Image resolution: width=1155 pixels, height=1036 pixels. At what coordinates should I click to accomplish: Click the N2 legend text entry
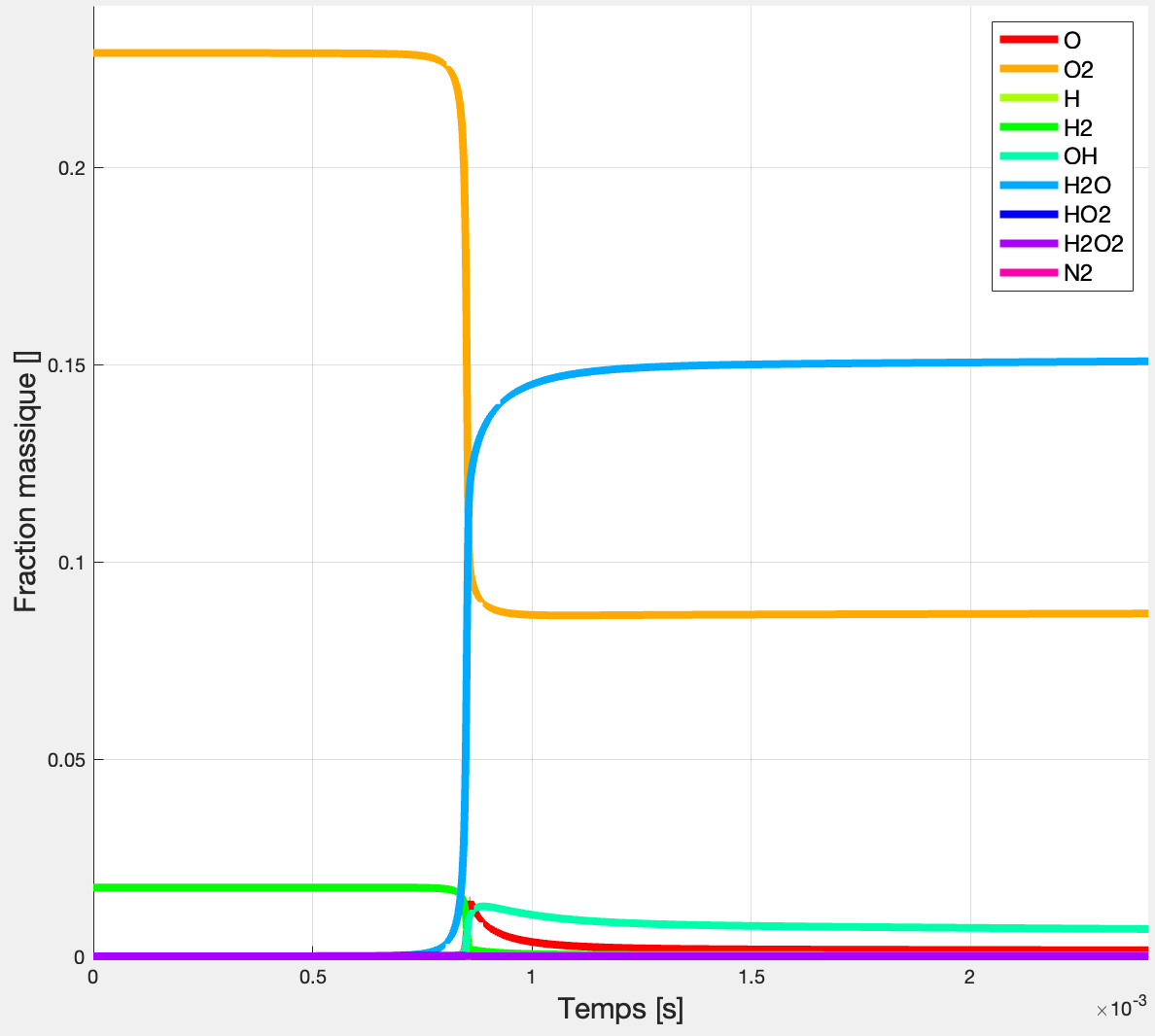click(1078, 273)
